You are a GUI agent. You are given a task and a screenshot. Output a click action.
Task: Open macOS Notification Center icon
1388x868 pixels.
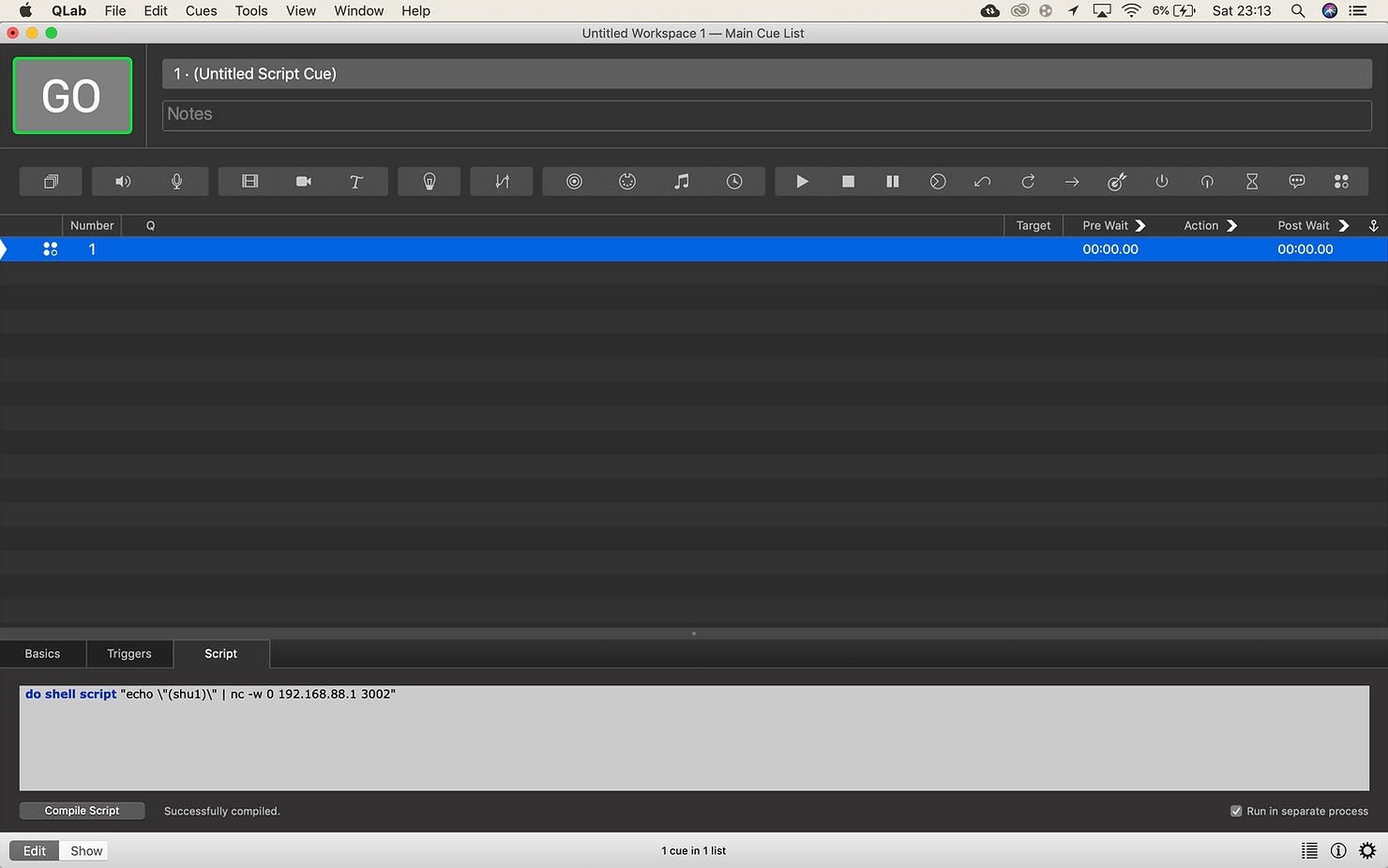point(1358,11)
